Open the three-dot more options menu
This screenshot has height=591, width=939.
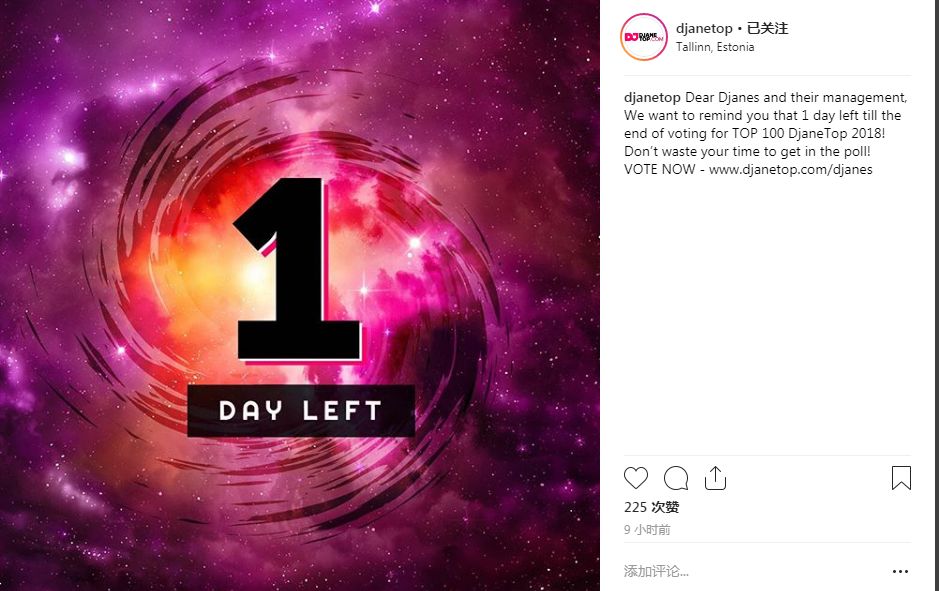pyautogui.click(x=900, y=572)
